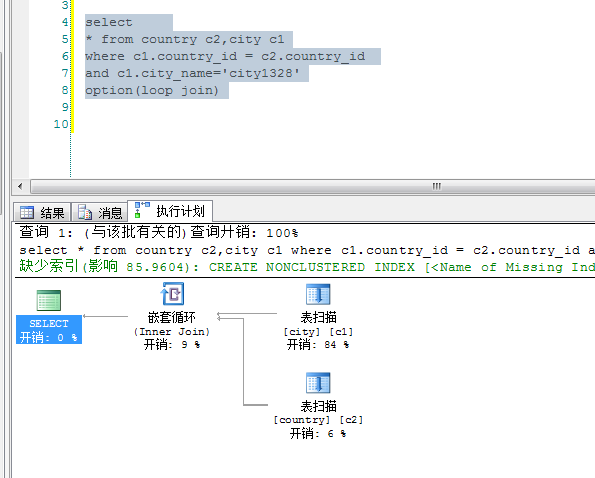The width and height of the screenshot is (595, 478).
Task: Open the 结果 results tab
Action: click(x=42, y=212)
